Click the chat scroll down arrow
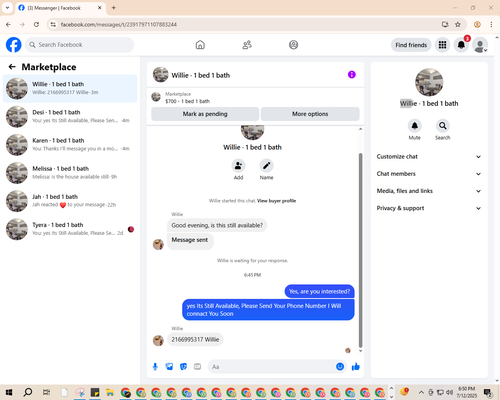The width and height of the screenshot is (500, 400). pyautogui.click(x=360, y=351)
